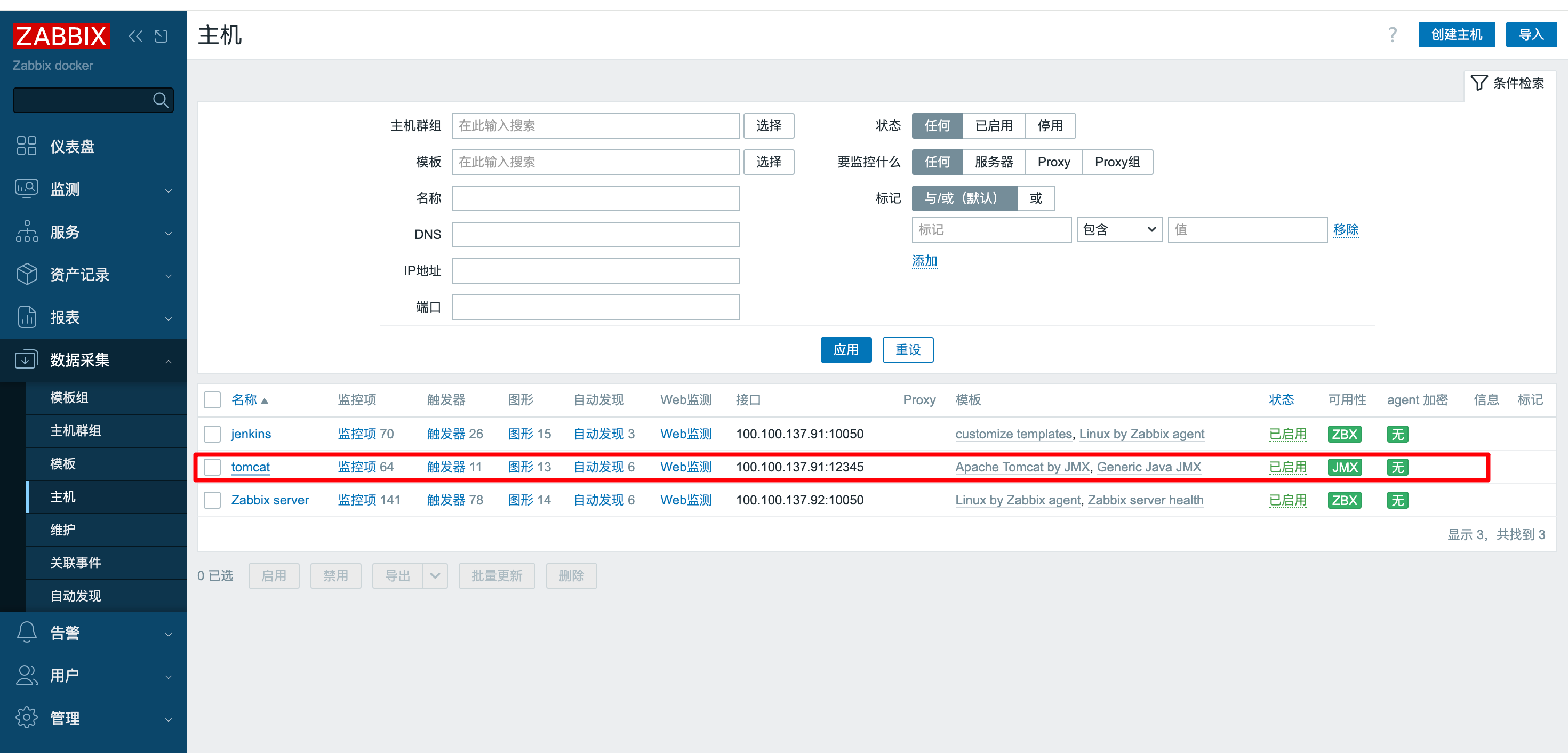
Task: Click the reports icon (报表)
Action: 27,317
